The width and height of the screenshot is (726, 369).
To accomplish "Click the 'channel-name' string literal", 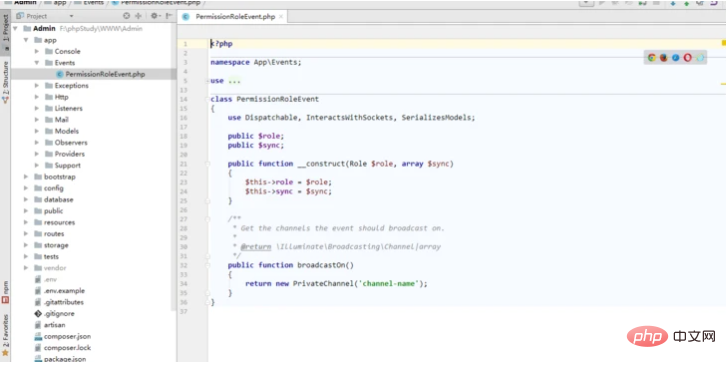I will point(389,283).
